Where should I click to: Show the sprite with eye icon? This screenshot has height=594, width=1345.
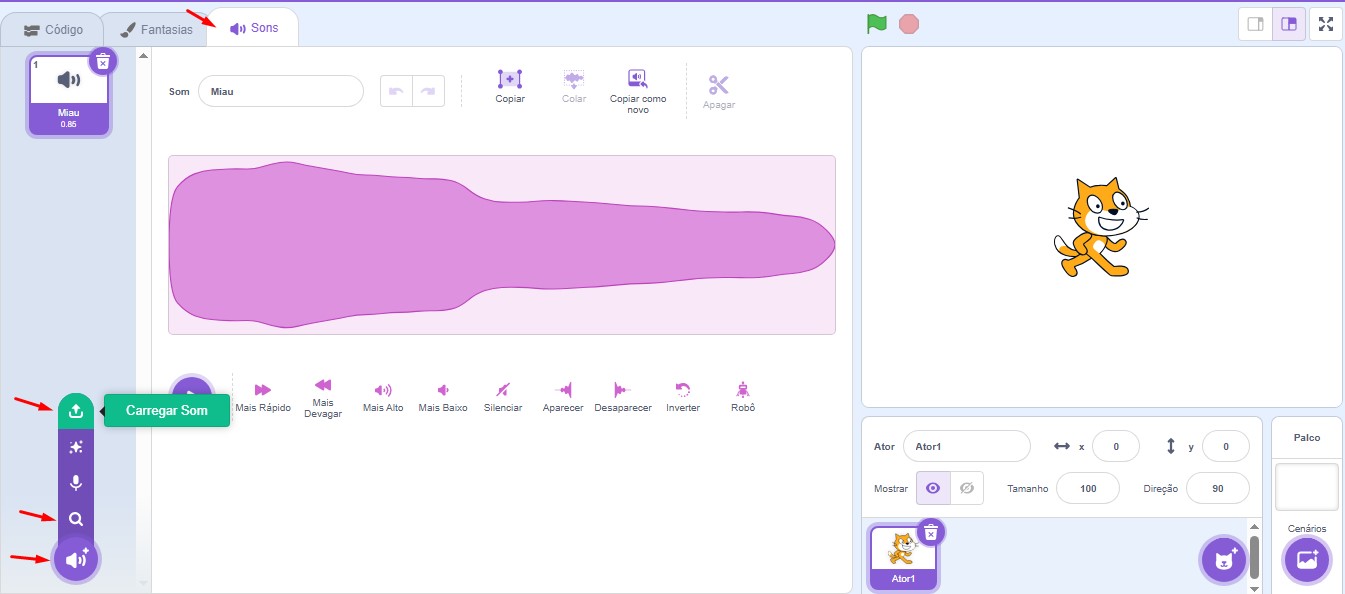(x=933, y=488)
